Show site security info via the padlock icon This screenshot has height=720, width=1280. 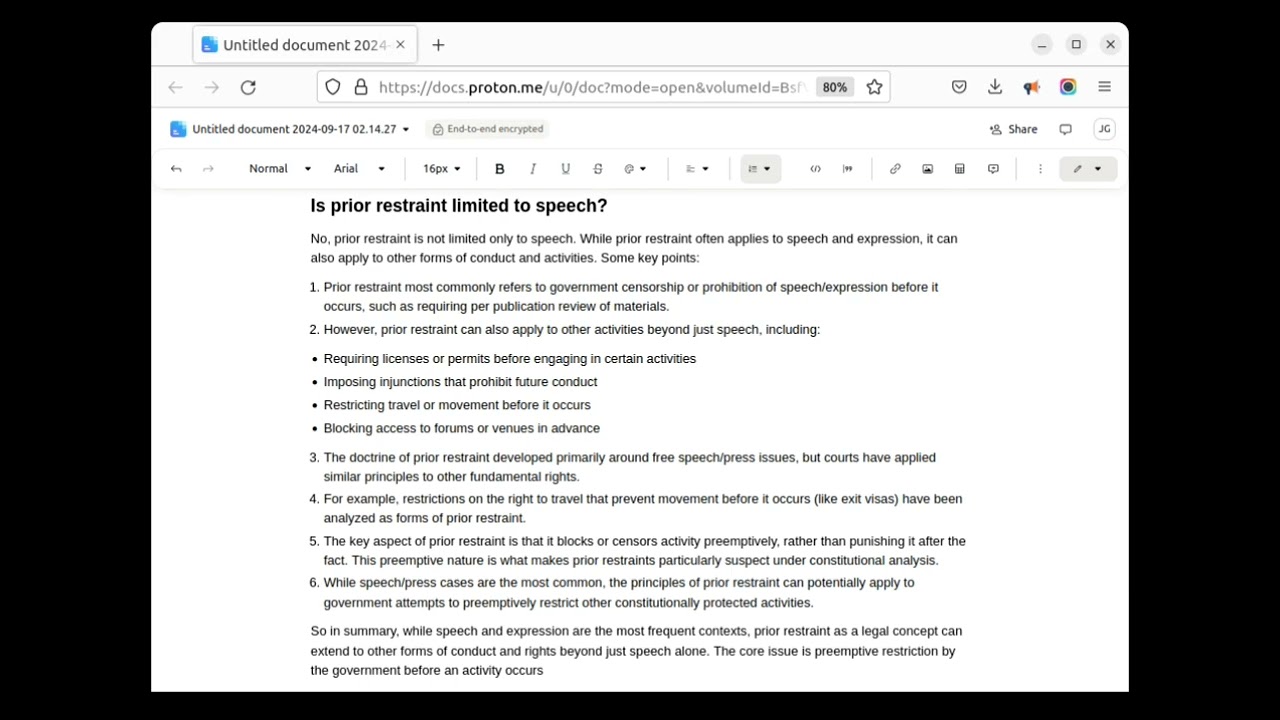[361, 87]
